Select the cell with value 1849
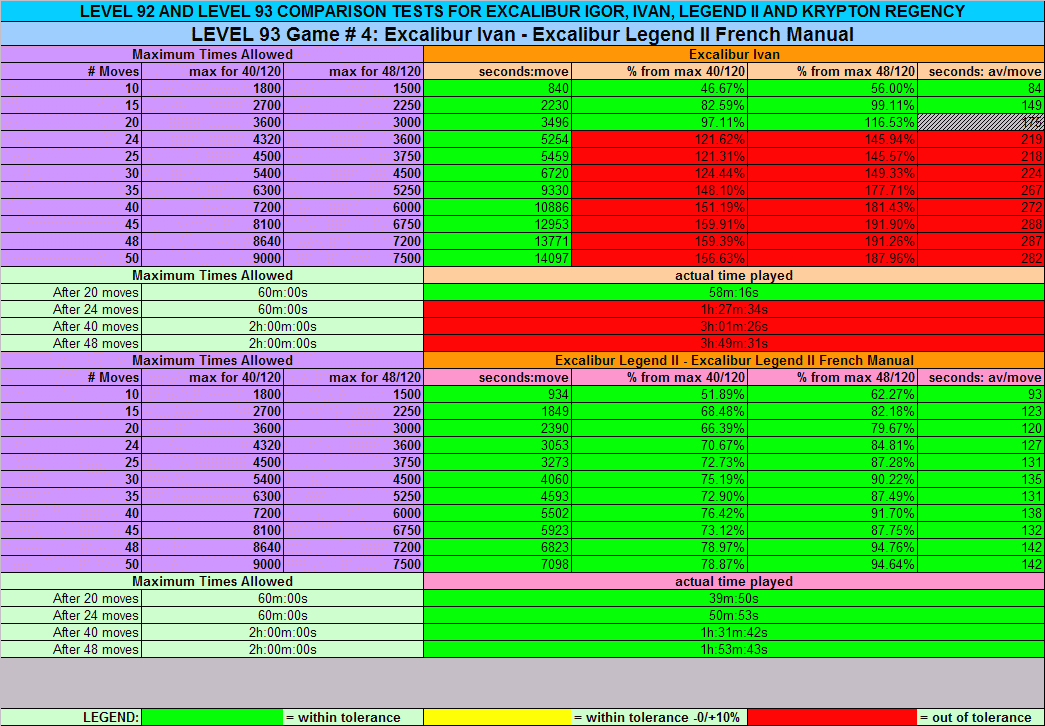 497,411
